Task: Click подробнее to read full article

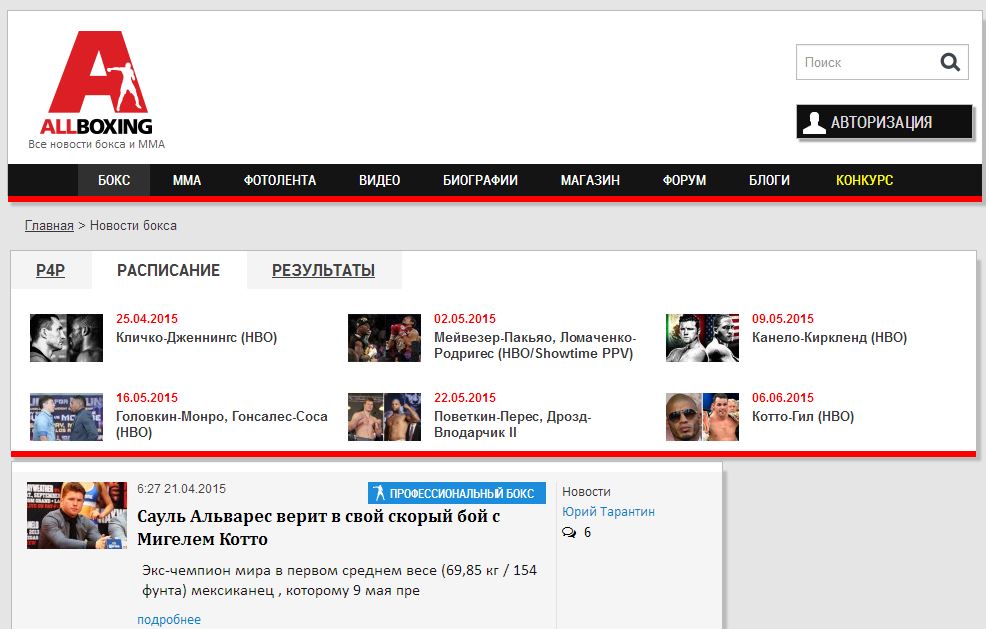Action: (169, 619)
